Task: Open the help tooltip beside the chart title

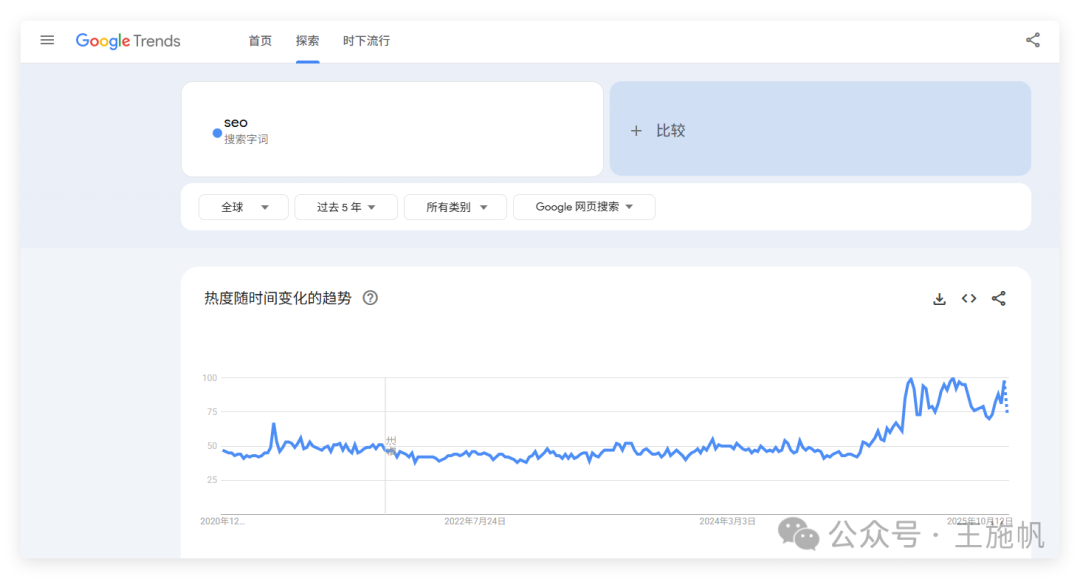Action: 369,298
